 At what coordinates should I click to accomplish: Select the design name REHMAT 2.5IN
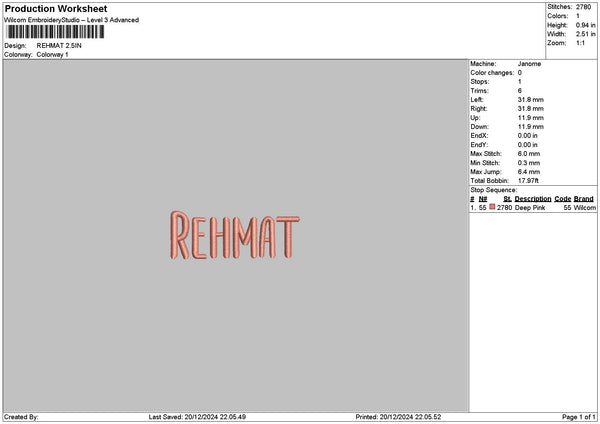[59, 46]
